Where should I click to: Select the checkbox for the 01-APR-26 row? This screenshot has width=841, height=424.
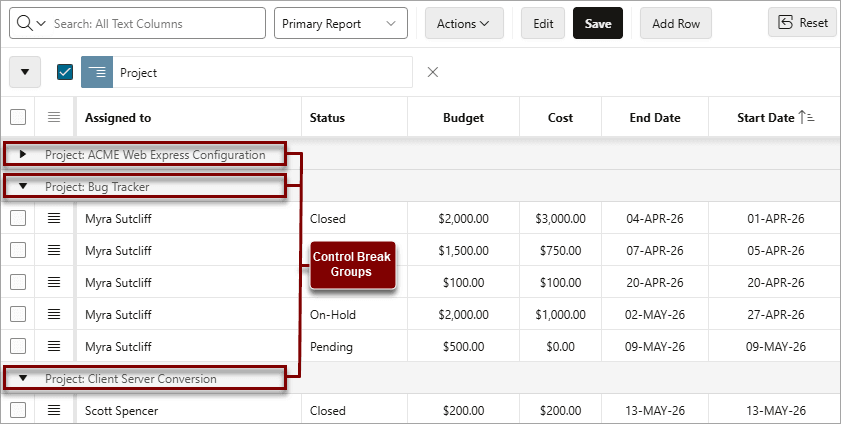pos(18,218)
